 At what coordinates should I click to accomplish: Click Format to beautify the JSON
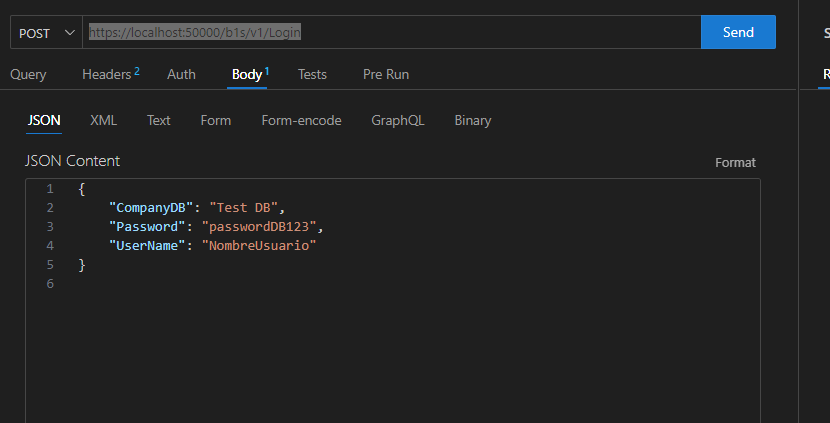735,163
